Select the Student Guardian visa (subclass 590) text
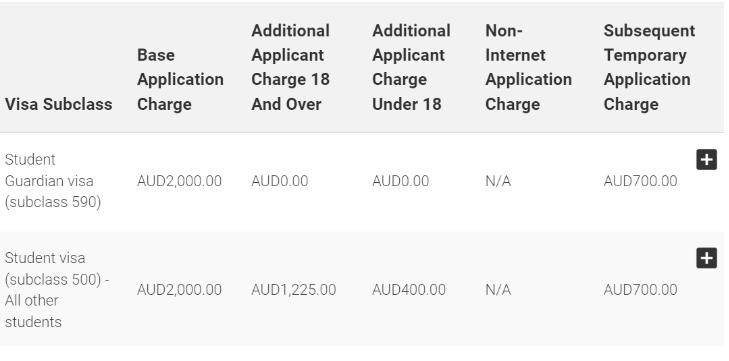This screenshot has height=361, width=729. click(x=53, y=181)
